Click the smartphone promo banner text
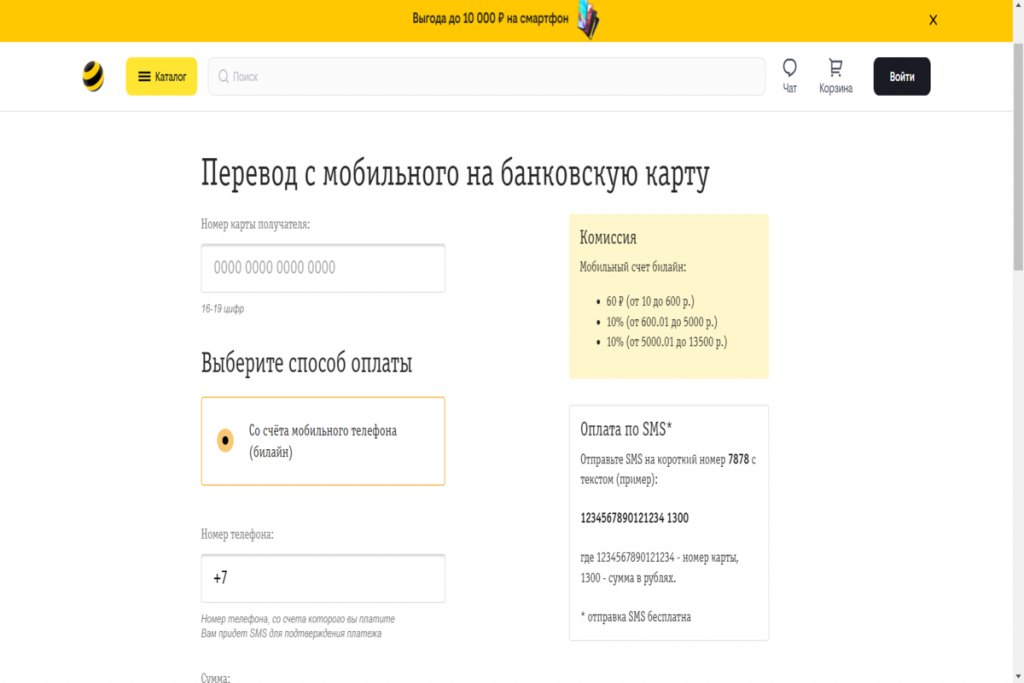This screenshot has width=1024, height=683. click(x=490, y=19)
